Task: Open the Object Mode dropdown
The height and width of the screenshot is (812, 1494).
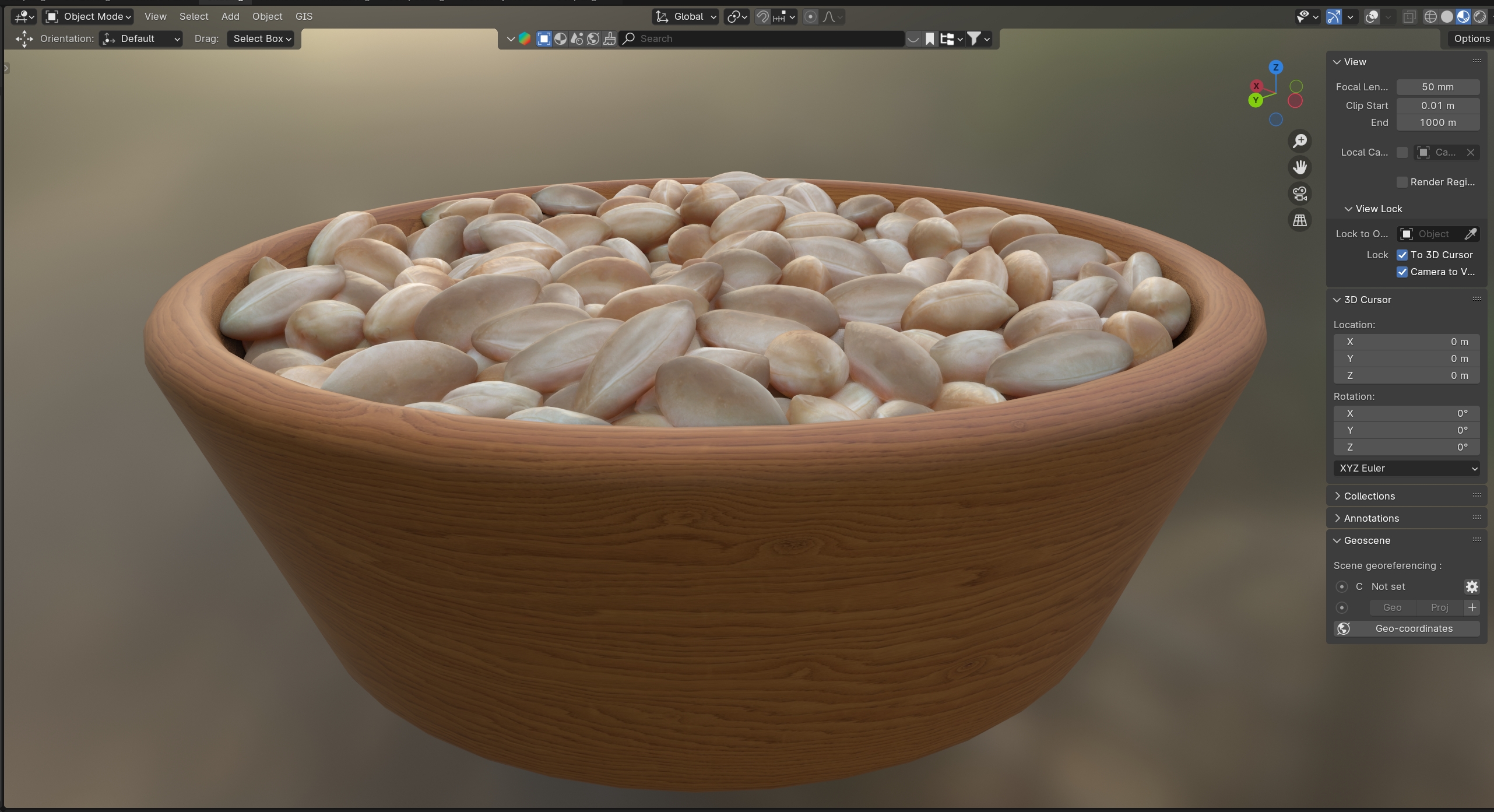Action: pyautogui.click(x=89, y=16)
